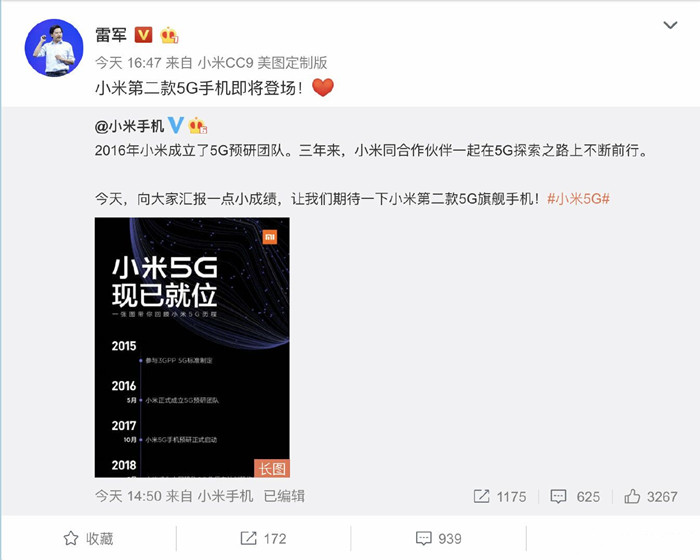
Task: Click the 今天 14:50 original post timestamp
Action: pyautogui.click(x=128, y=496)
